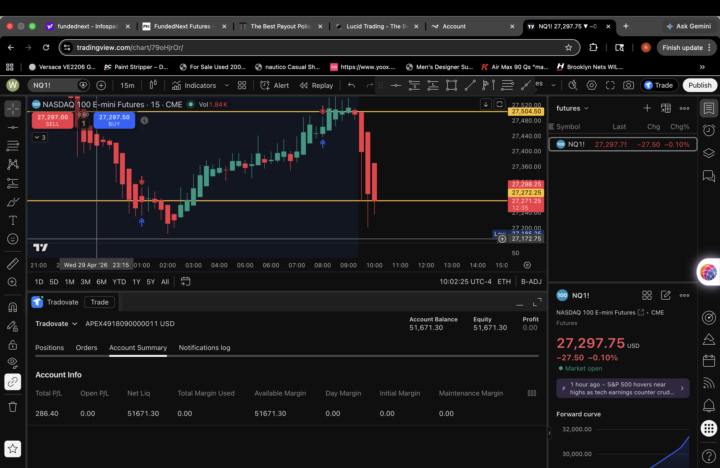
Task: Toggle lock all drawings
Action: (12, 344)
